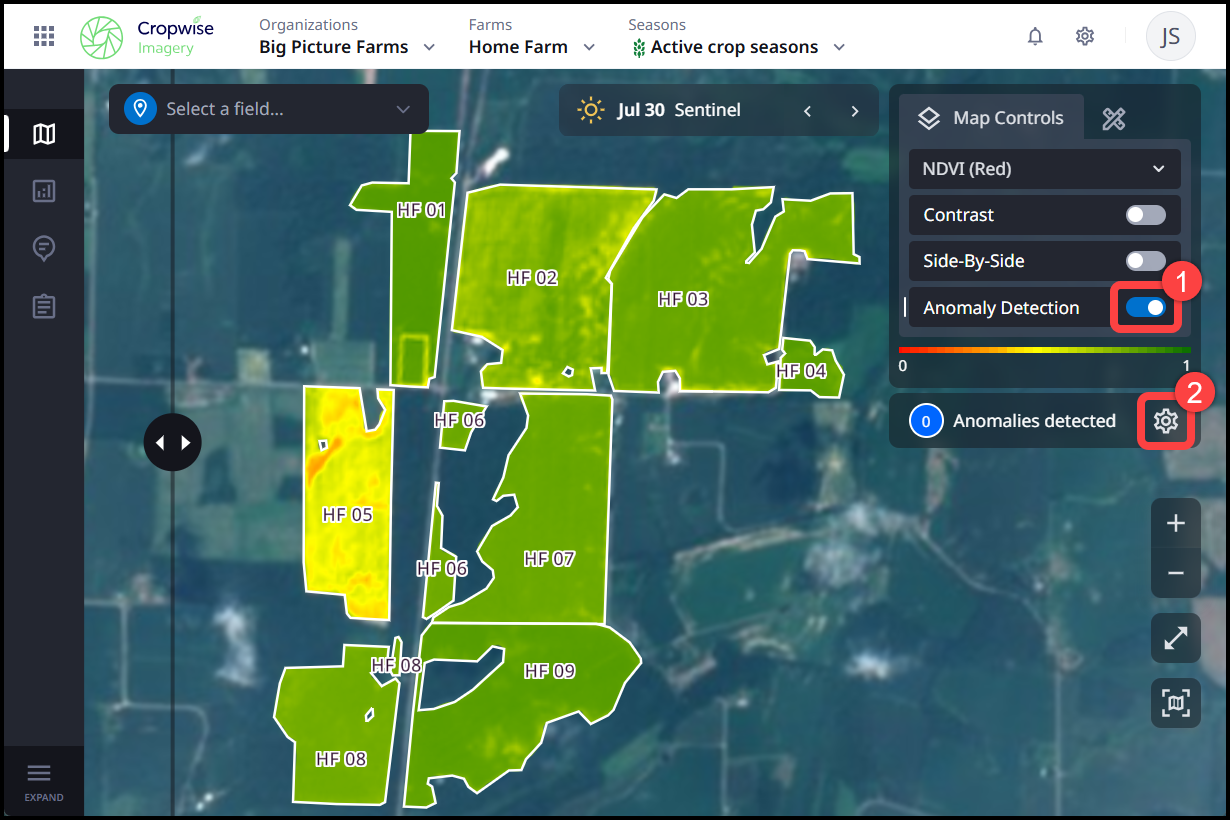
Task: Select the map view sidebar icon
Action: (44, 134)
